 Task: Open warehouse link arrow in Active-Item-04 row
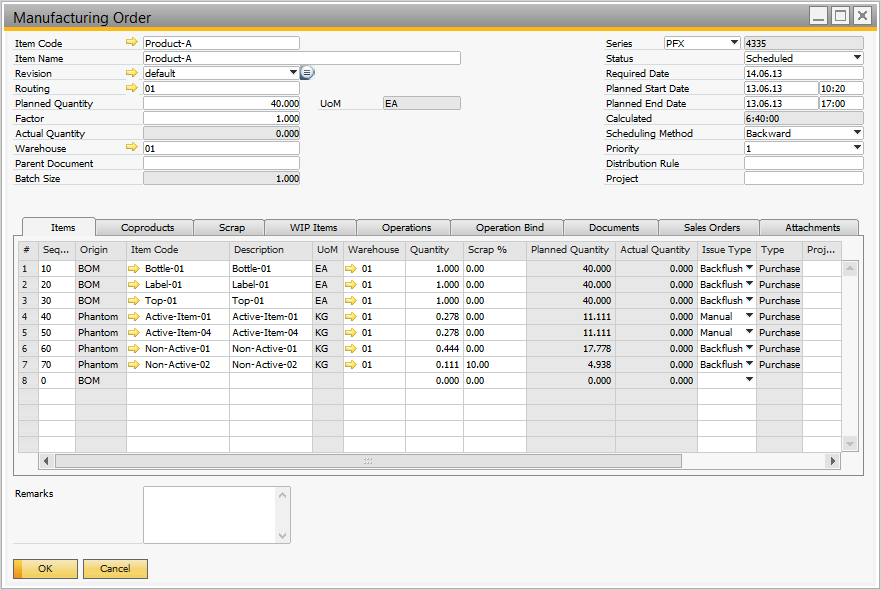tap(351, 333)
